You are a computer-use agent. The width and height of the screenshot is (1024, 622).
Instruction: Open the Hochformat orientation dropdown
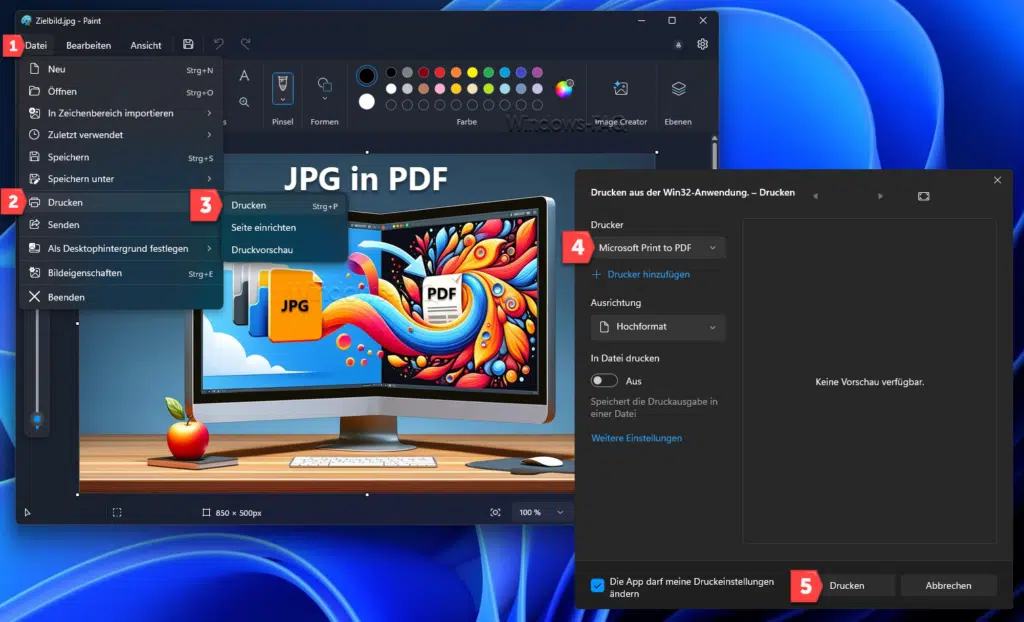tap(658, 327)
